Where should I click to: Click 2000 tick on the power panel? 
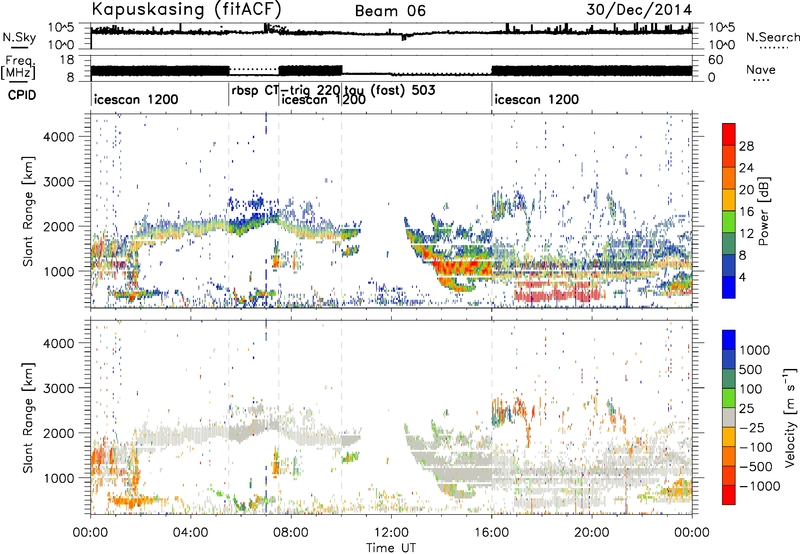pos(58,226)
